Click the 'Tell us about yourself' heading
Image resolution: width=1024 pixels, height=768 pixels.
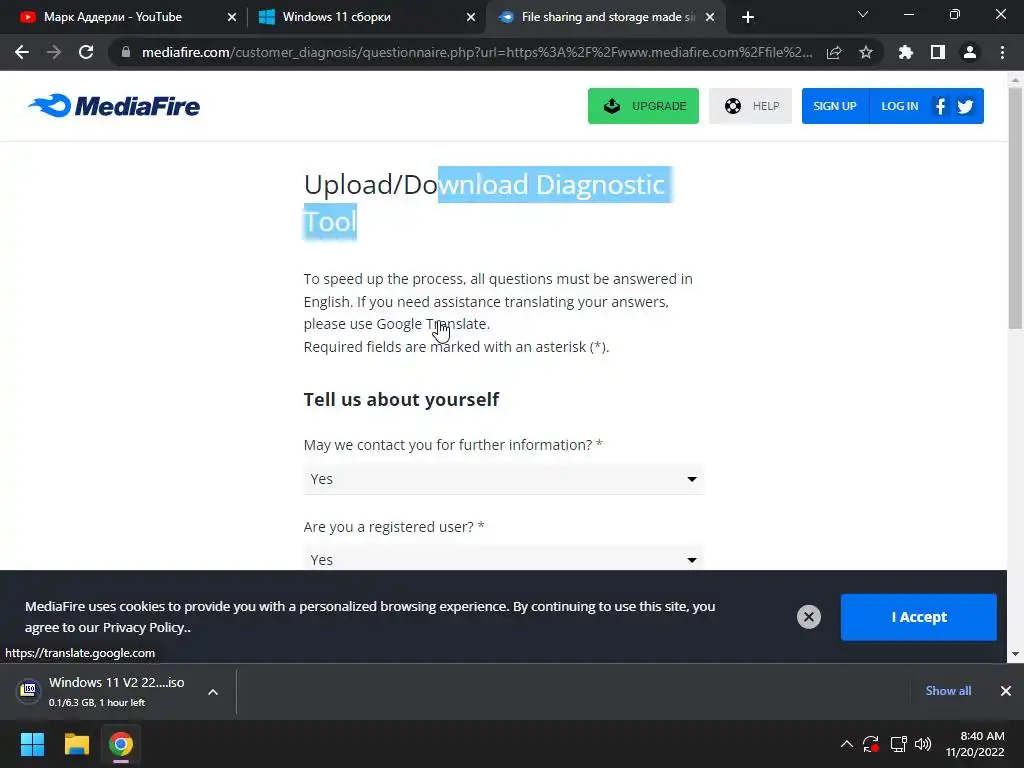point(401,399)
